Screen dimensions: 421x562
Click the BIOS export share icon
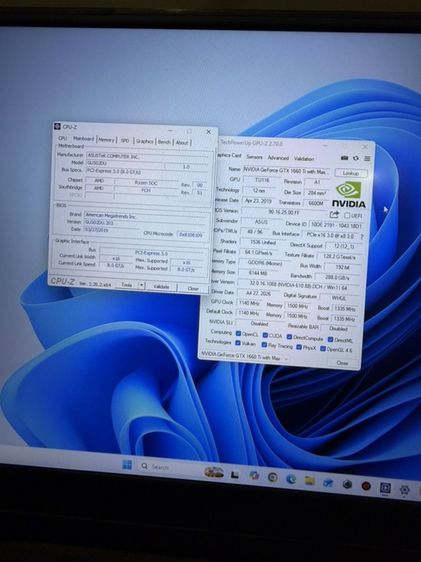pyautogui.click(x=334, y=214)
